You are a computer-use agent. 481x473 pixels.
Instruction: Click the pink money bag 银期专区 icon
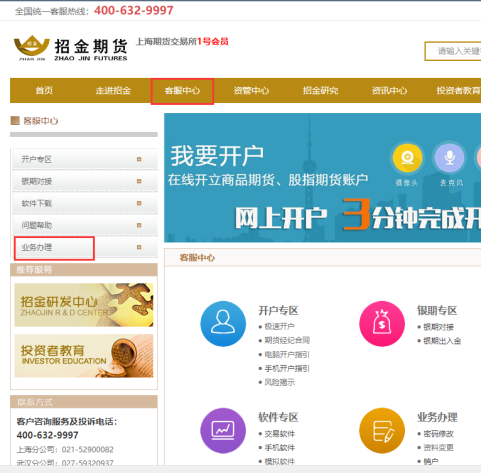382,324
